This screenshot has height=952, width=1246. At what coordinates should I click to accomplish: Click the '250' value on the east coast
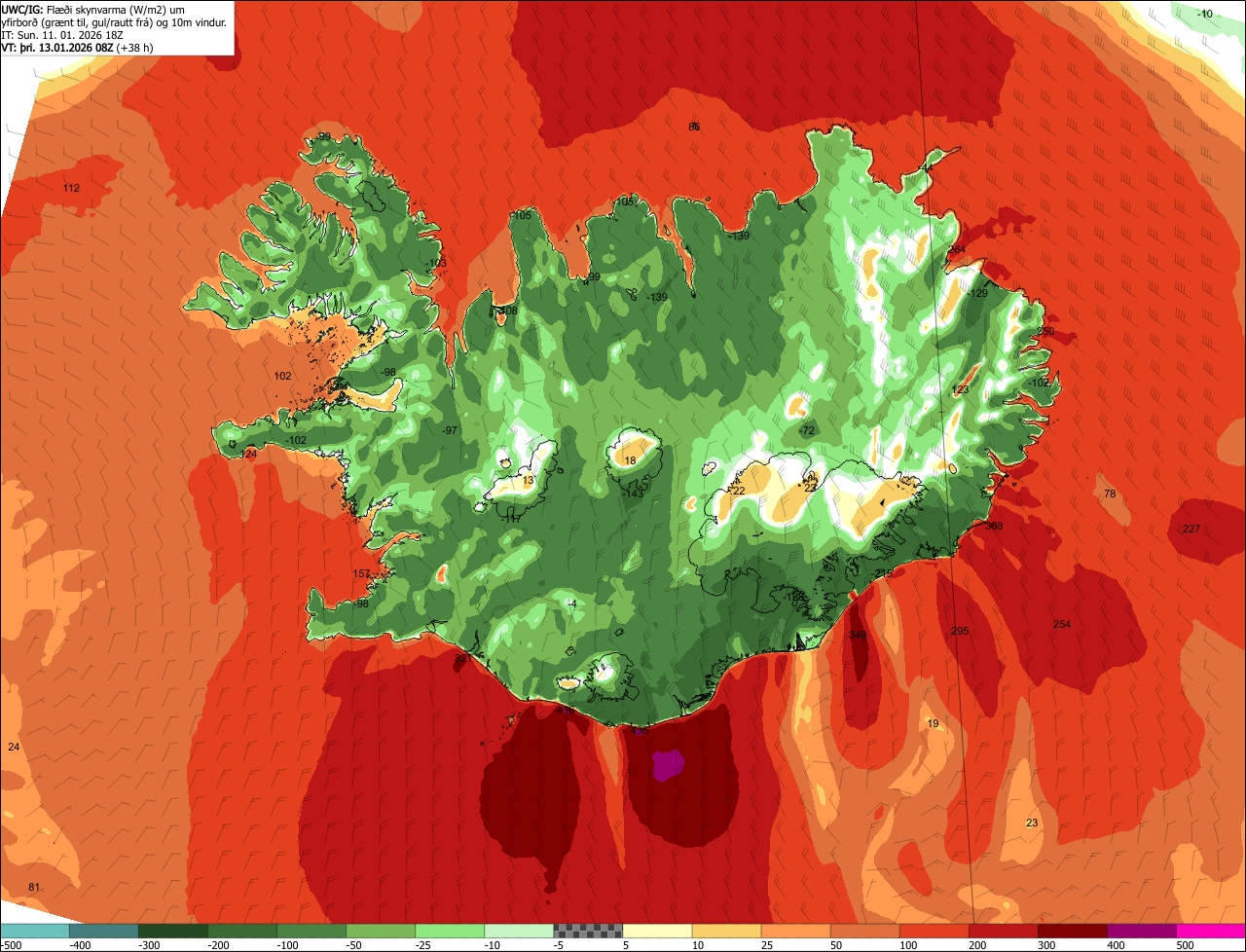[1045, 332]
